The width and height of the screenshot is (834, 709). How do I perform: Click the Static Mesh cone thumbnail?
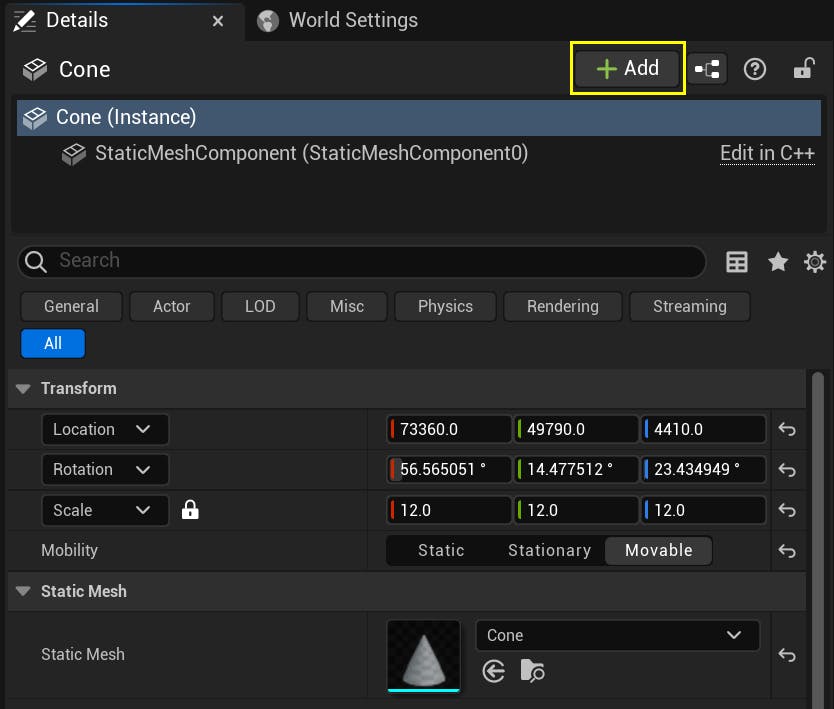423,656
